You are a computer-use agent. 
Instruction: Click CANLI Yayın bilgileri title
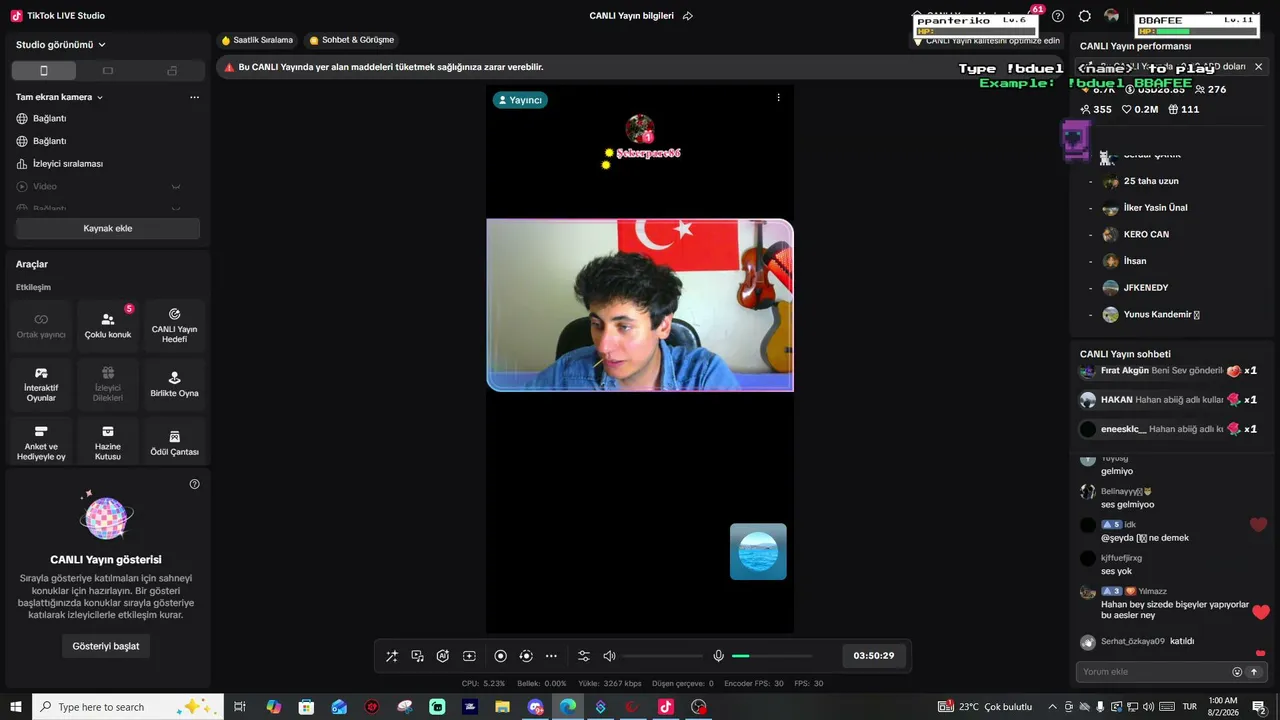(632, 16)
